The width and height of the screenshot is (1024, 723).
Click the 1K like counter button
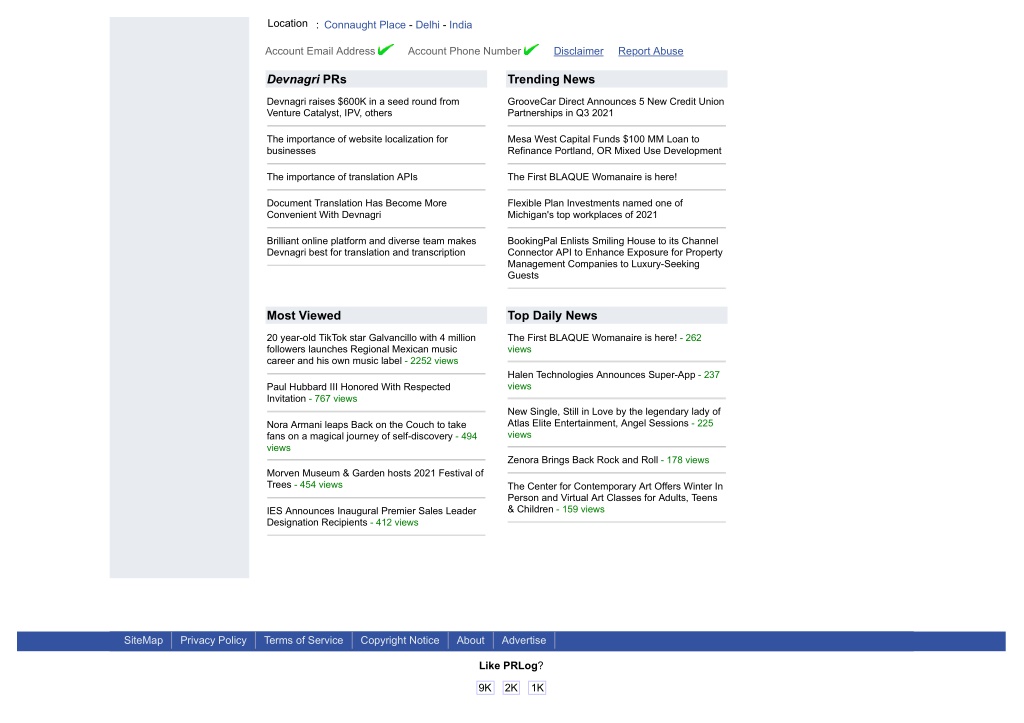[x=537, y=688]
